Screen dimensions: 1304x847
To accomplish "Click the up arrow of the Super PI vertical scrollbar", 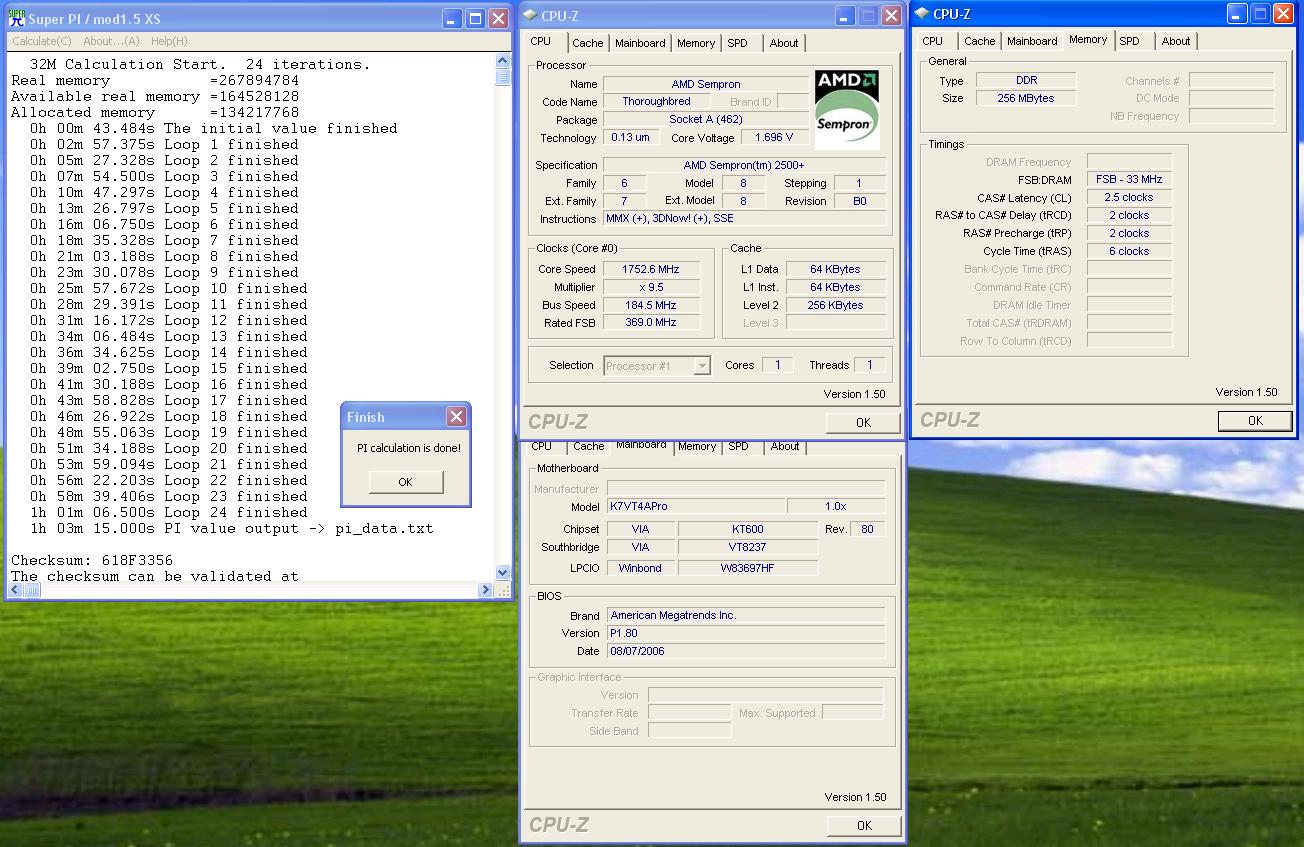I will [503, 62].
